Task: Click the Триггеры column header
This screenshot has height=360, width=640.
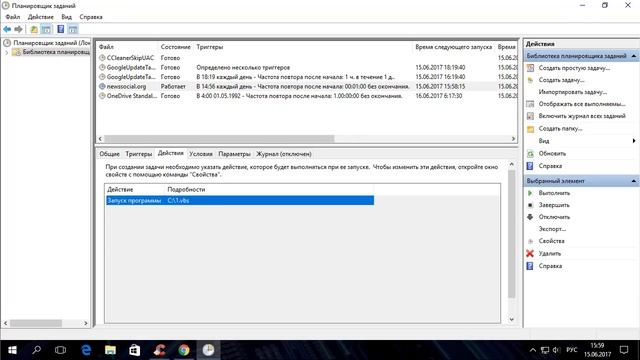Action: point(210,47)
